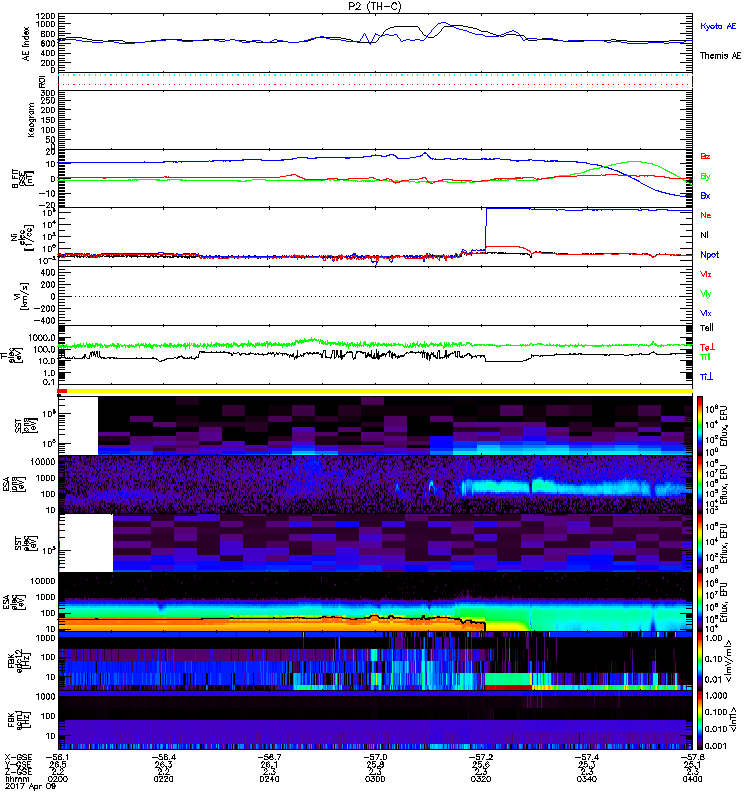Screen dimensions: 750x800
Task: Click the yellow status bar above SST panel
Action: pyautogui.click(x=380, y=391)
